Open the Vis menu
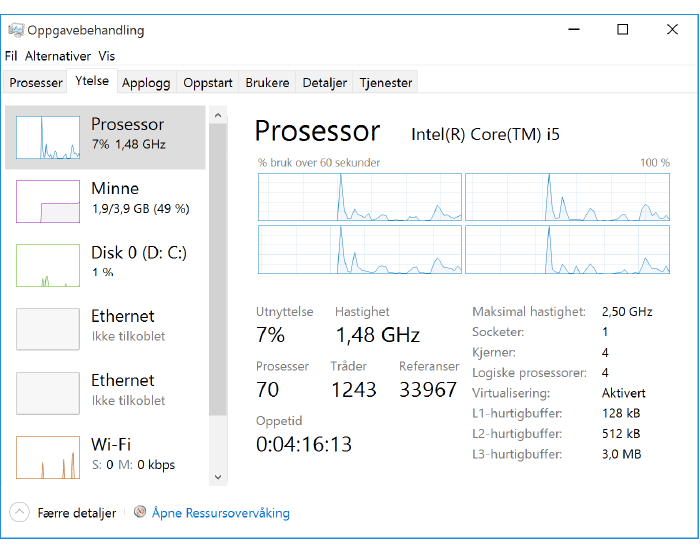The width and height of the screenshot is (700, 554). coord(107,56)
